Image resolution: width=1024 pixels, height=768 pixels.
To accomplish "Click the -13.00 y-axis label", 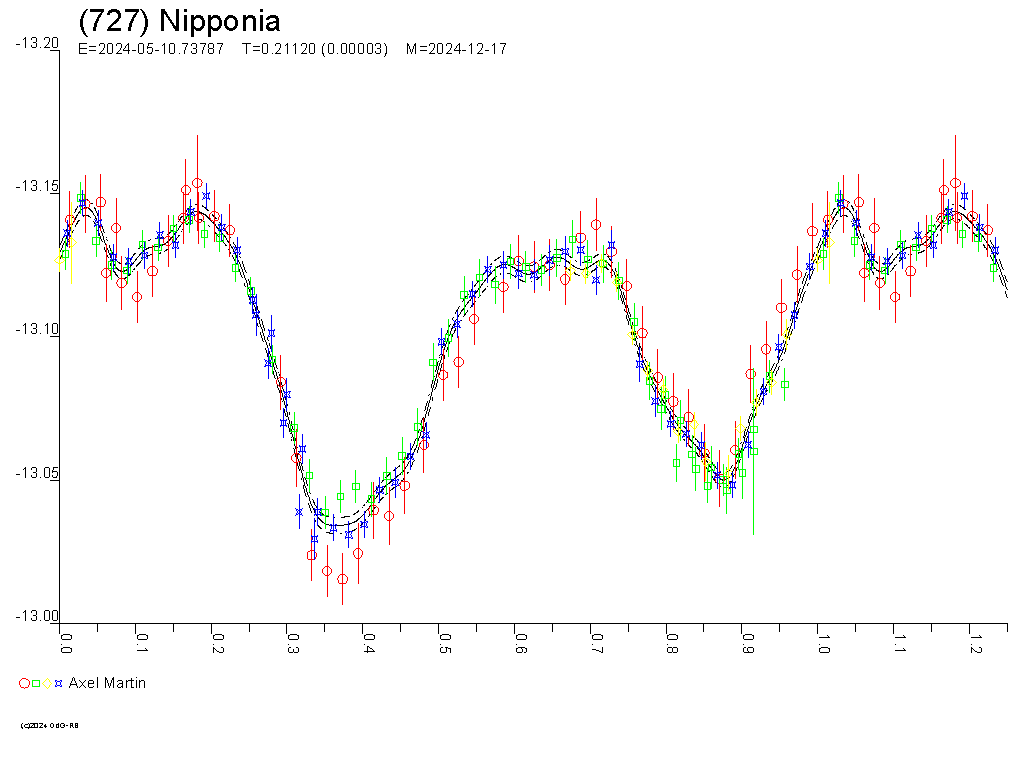I will [x=36, y=616].
